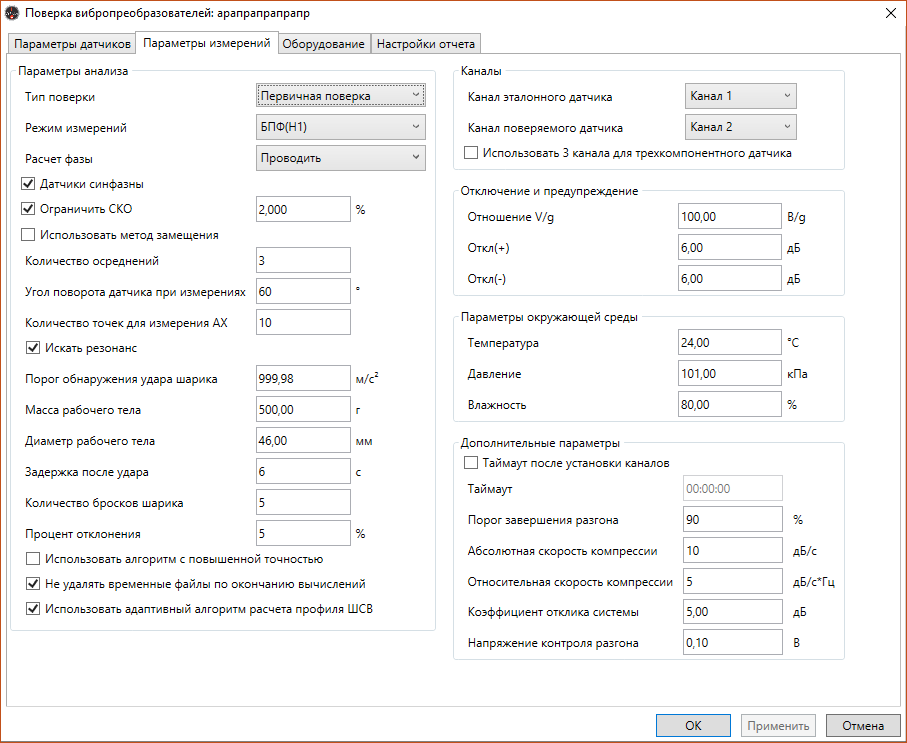Screen dimensions: 907x743
Task: Expand the 'Режим измерений' combo box
Action: (340, 127)
